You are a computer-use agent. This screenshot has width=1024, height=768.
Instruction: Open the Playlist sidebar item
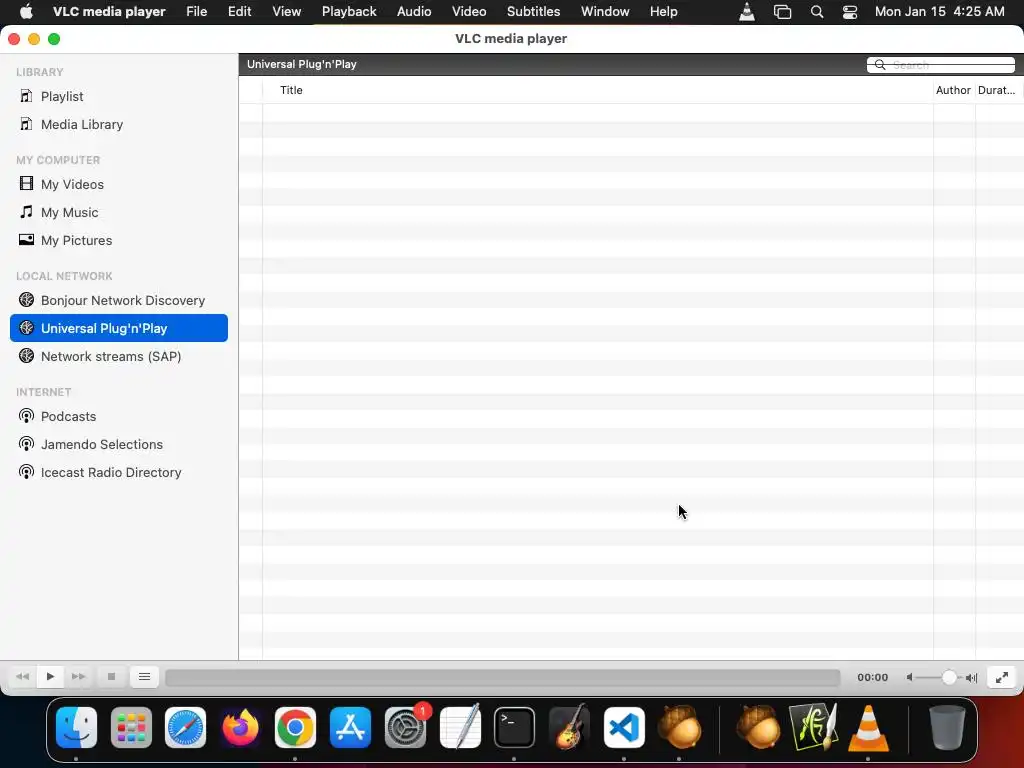coord(62,97)
